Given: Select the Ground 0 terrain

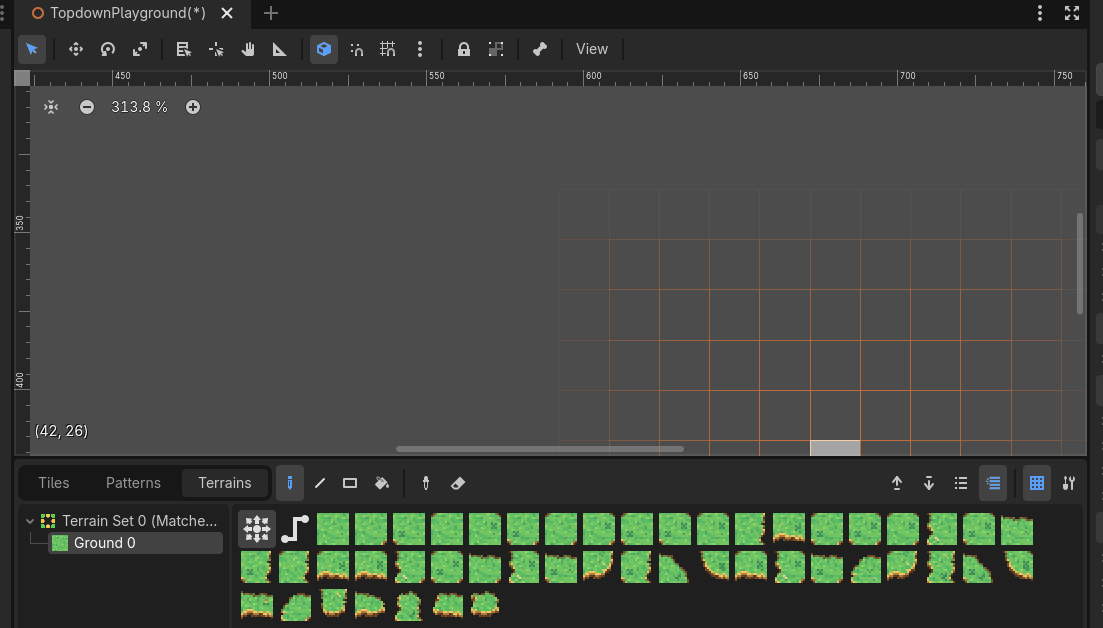Looking at the screenshot, I should point(135,543).
